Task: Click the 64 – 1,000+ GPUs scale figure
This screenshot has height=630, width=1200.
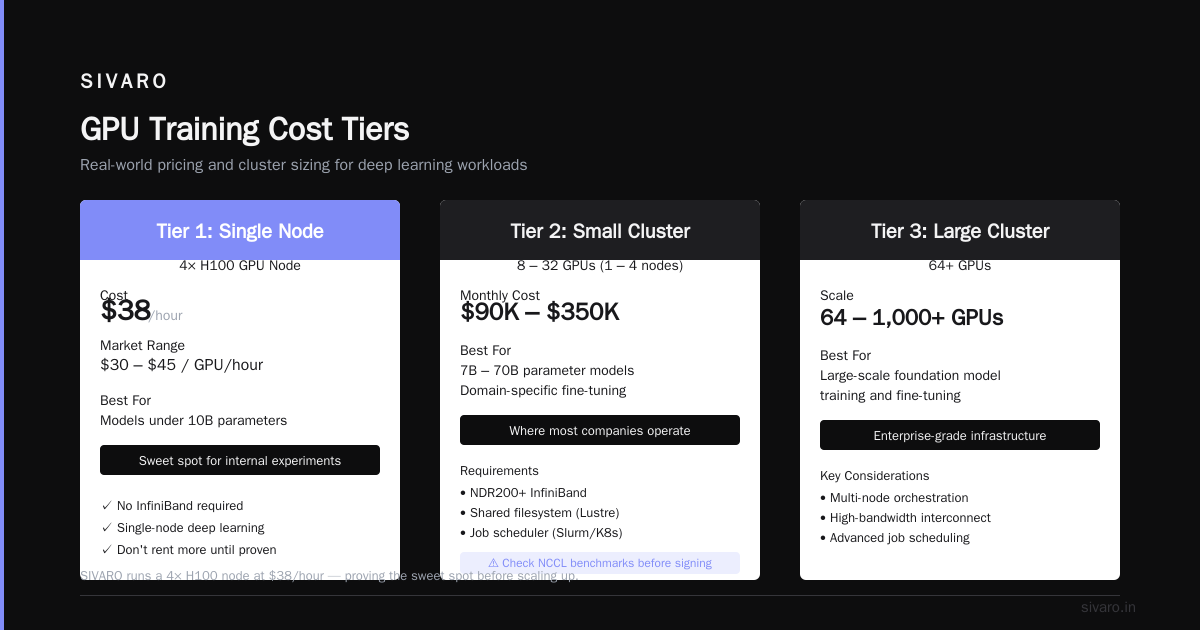Action: (912, 318)
